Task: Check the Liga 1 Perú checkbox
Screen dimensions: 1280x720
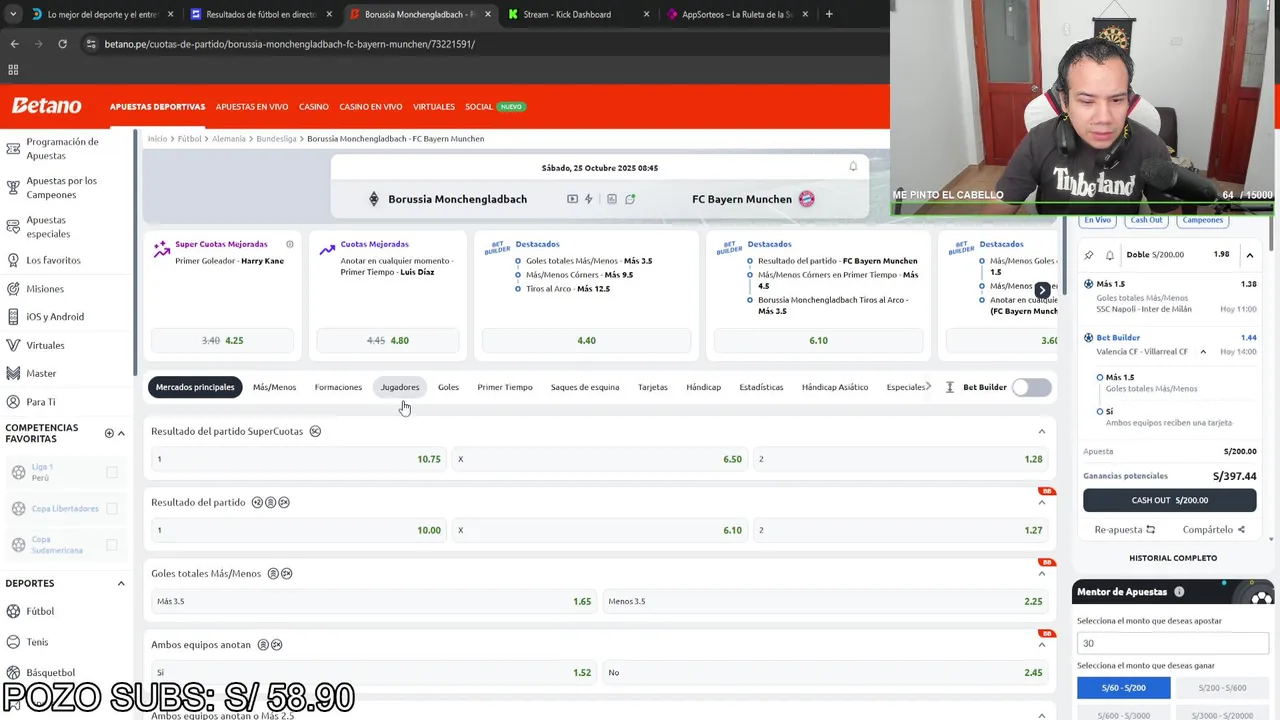Action: point(112,472)
